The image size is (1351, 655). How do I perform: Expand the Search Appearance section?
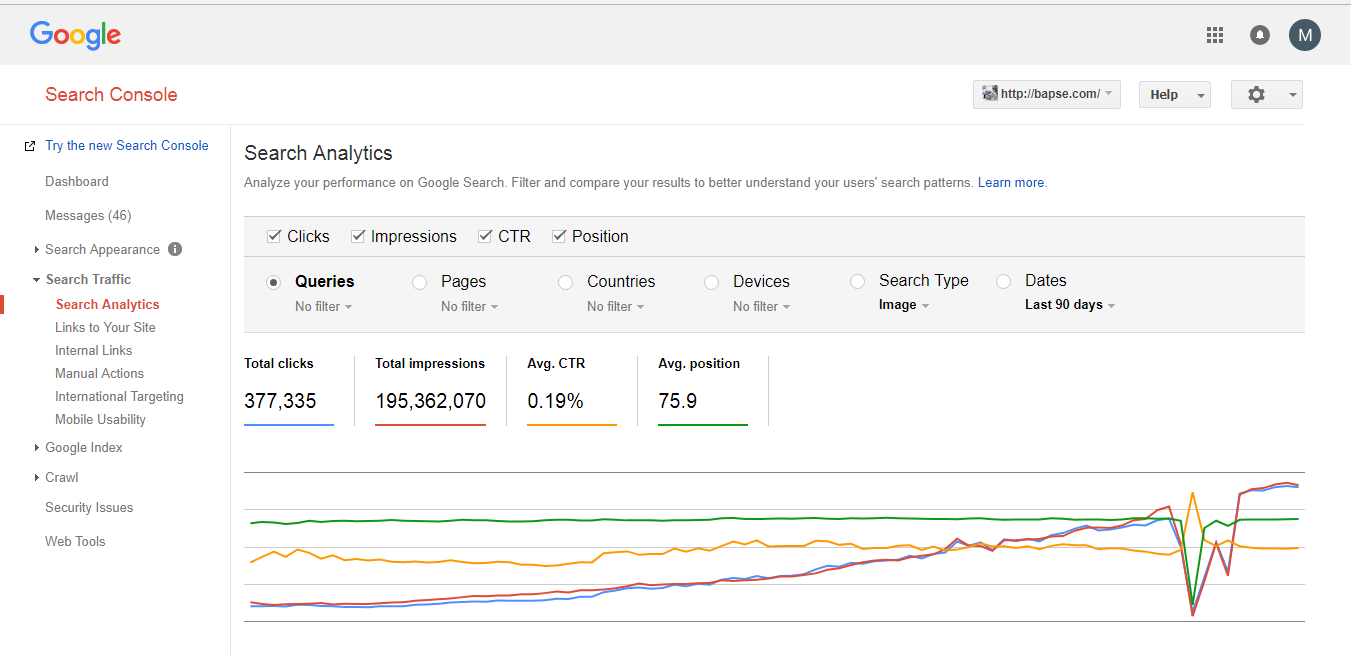(37, 250)
